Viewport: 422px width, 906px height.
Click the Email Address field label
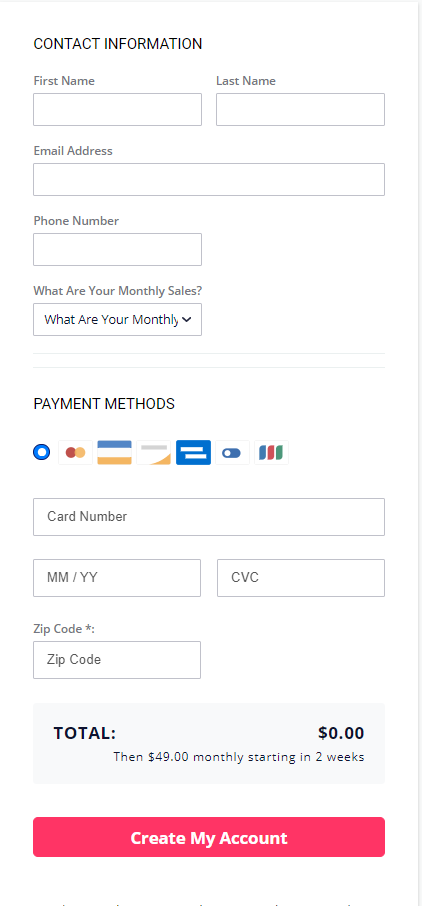(x=73, y=151)
